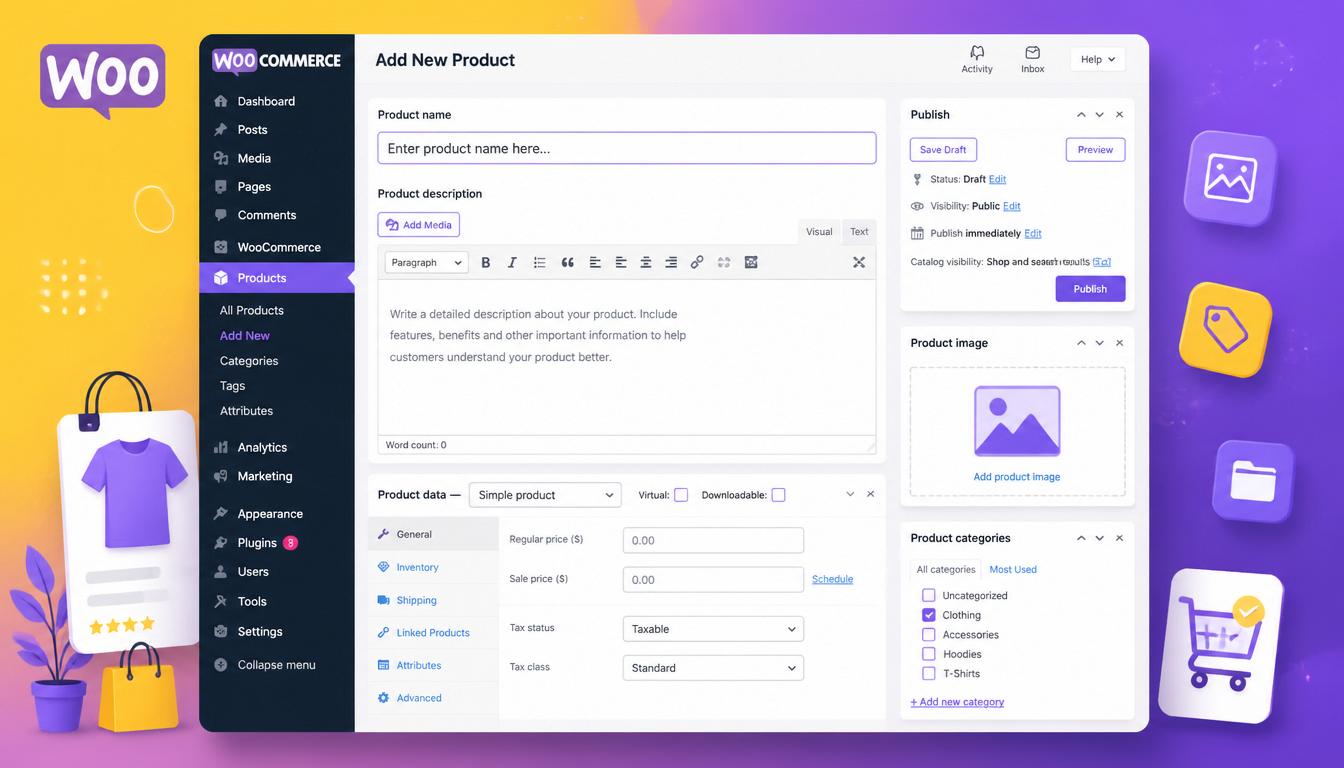Switch editor to the Visual tab
1344x768 pixels.
pyautogui.click(x=819, y=232)
